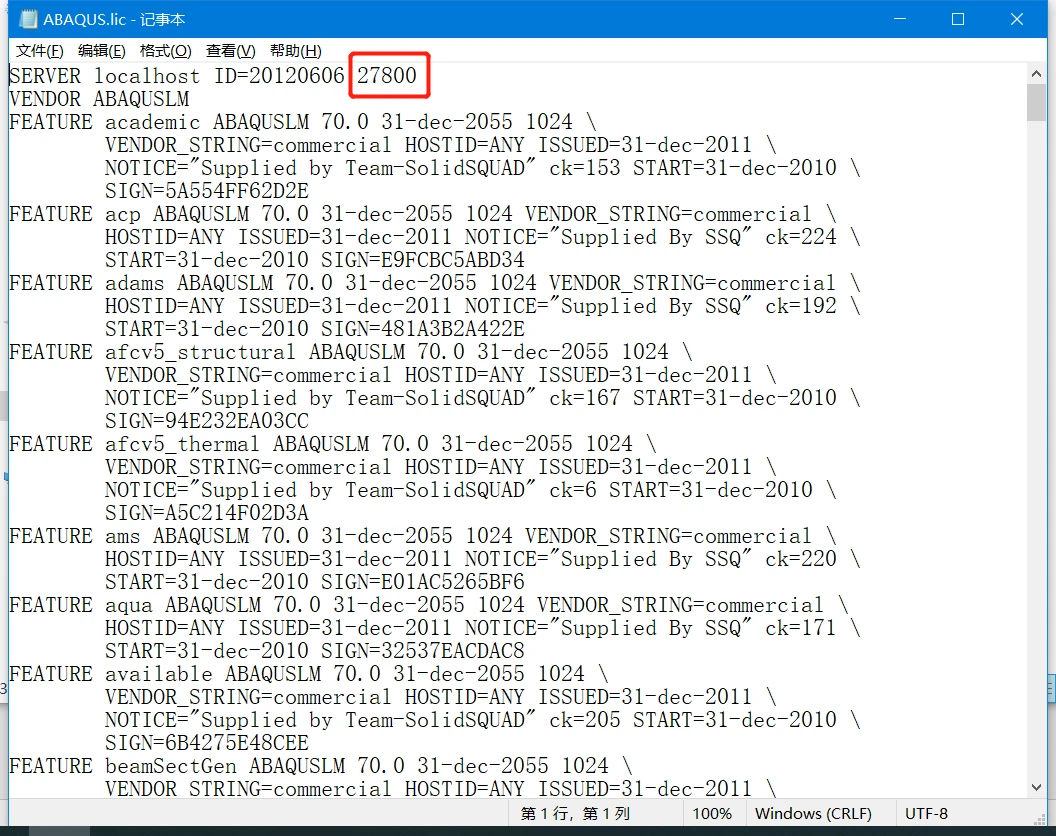Click the VENDOR ABAQUSLM line
The image size is (1056, 836).
pyautogui.click(x=99, y=99)
